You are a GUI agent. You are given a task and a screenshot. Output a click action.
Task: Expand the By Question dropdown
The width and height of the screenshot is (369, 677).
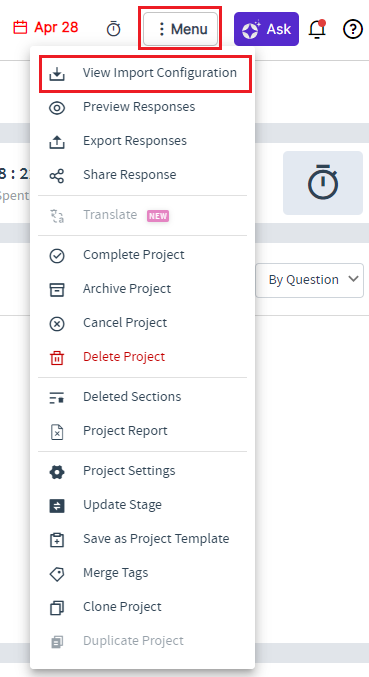[x=309, y=280]
